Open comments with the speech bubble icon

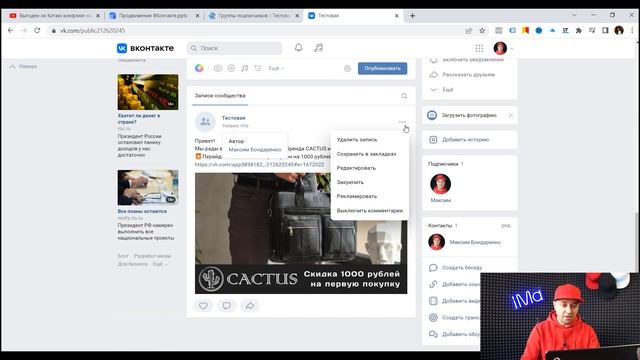pyautogui.click(x=227, y=305)
